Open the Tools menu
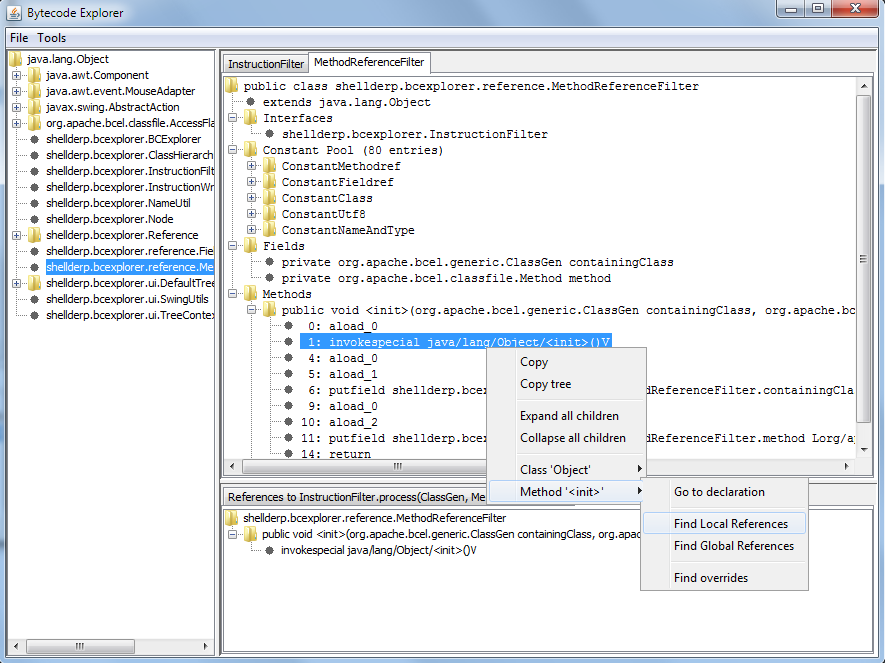 51,38
